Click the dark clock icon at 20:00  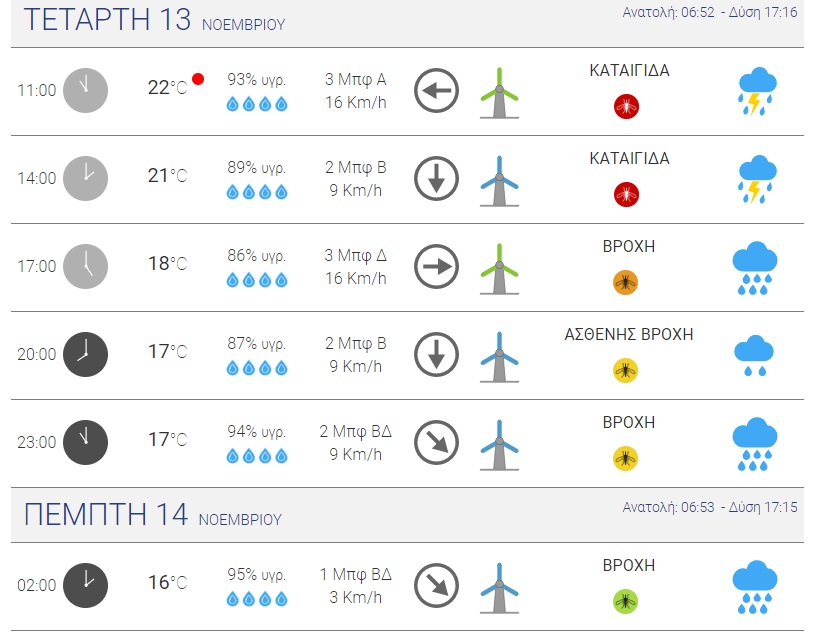tap(85, 353)
